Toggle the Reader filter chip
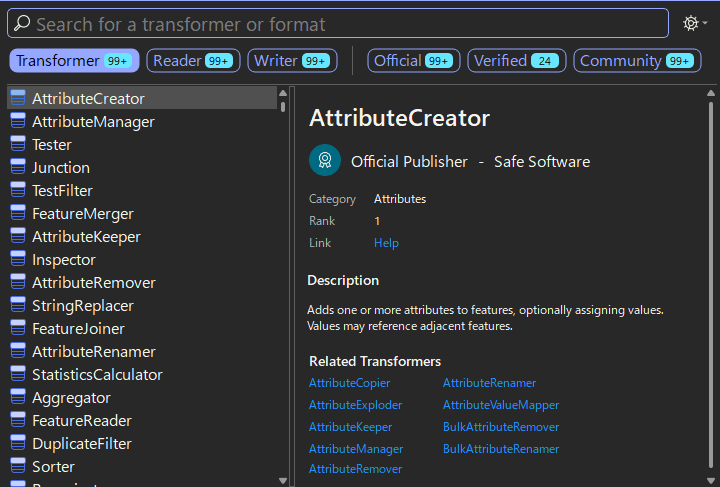Screen dimensions: 720x487 [193, 61]
